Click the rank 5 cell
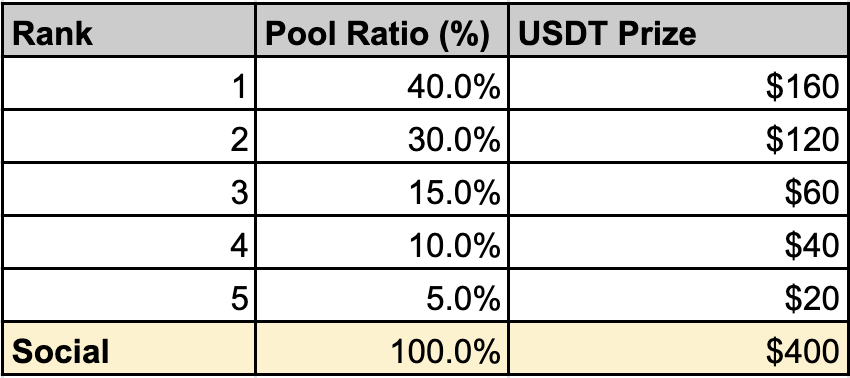This screenshot has width=850, height=378. (129, 294)
